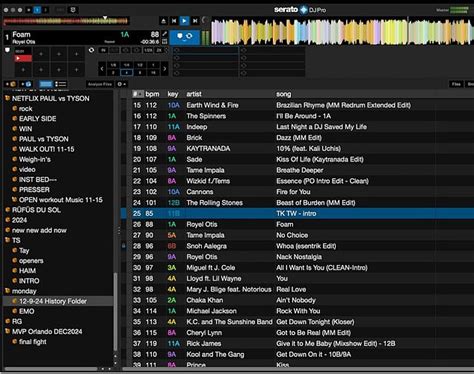Viewport: 474px width, 374px height.
Task: Click the list view icon in the library toolbar
Action: coord(60,84)
